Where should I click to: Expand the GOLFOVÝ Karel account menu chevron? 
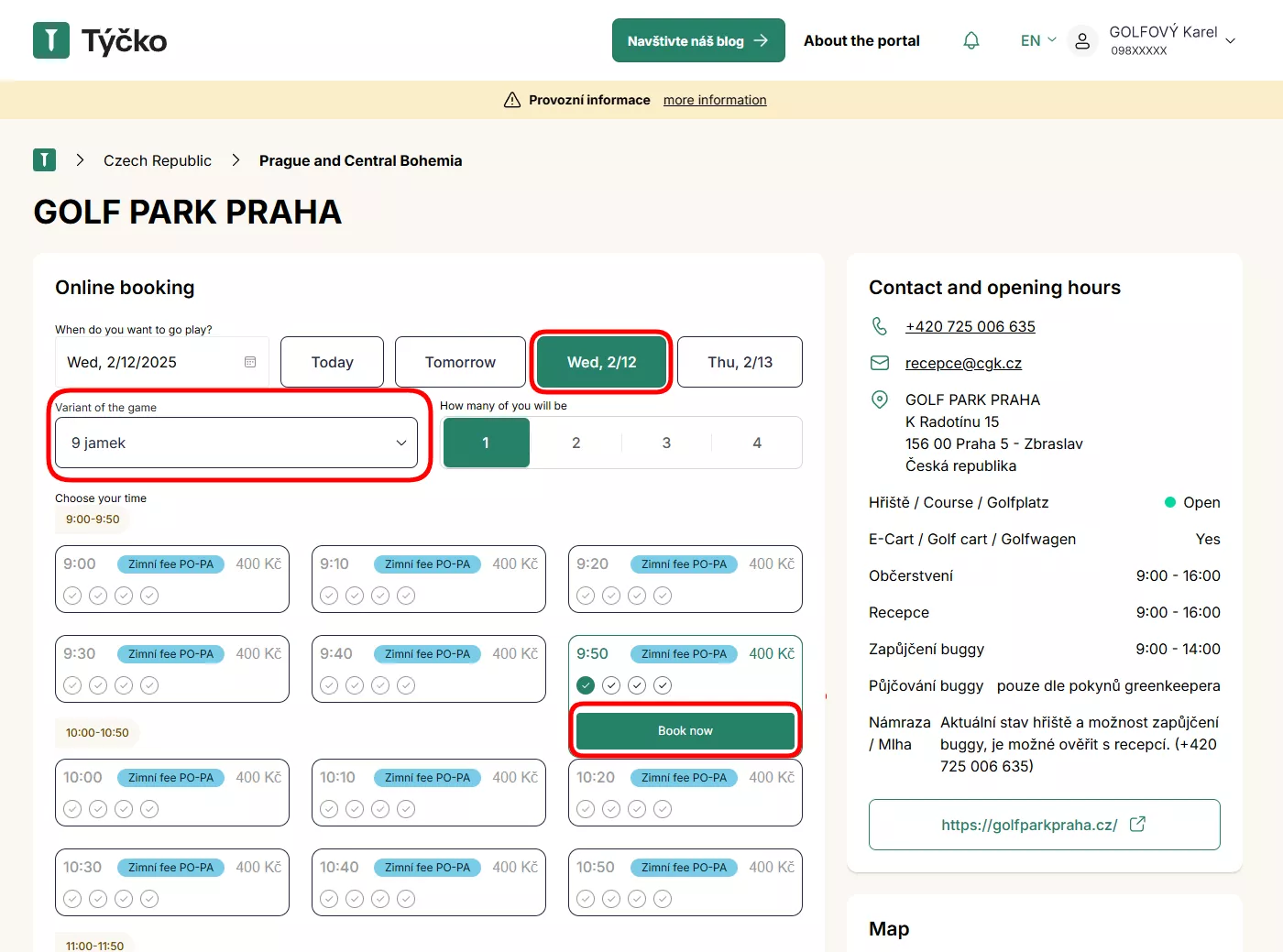1231,41
